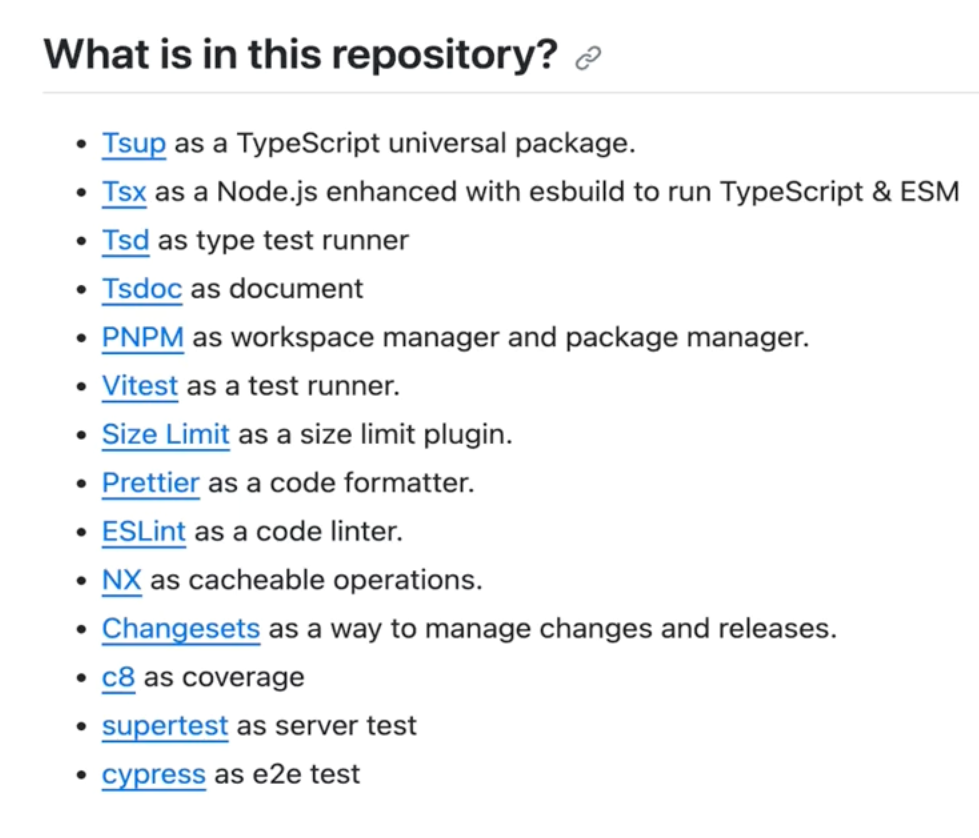This screenshot has width=979, height=838.
Task: Open the PNPM package manager link
Action: [143, 337]
